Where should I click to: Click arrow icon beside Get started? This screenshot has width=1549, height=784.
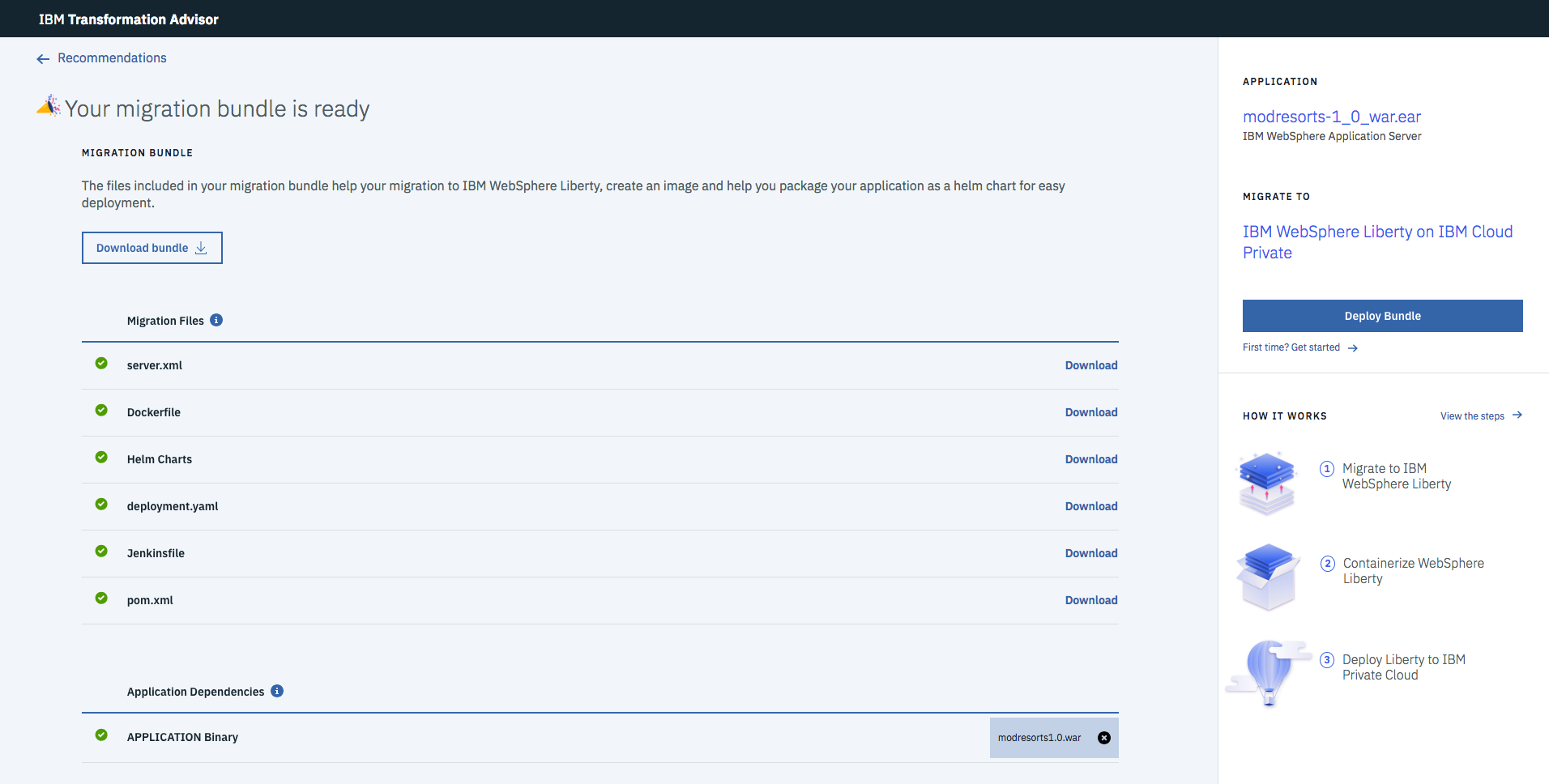(x=1353, y=348)
